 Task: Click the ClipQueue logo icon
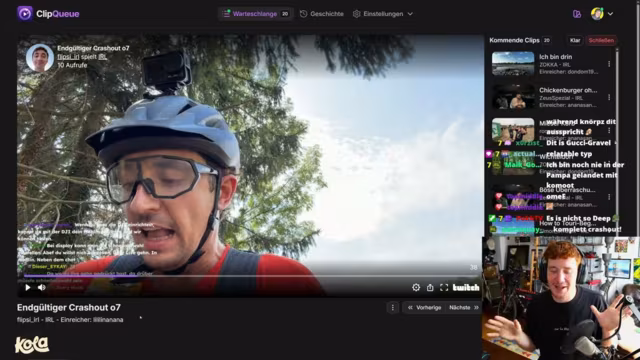(x=25, y=13)
